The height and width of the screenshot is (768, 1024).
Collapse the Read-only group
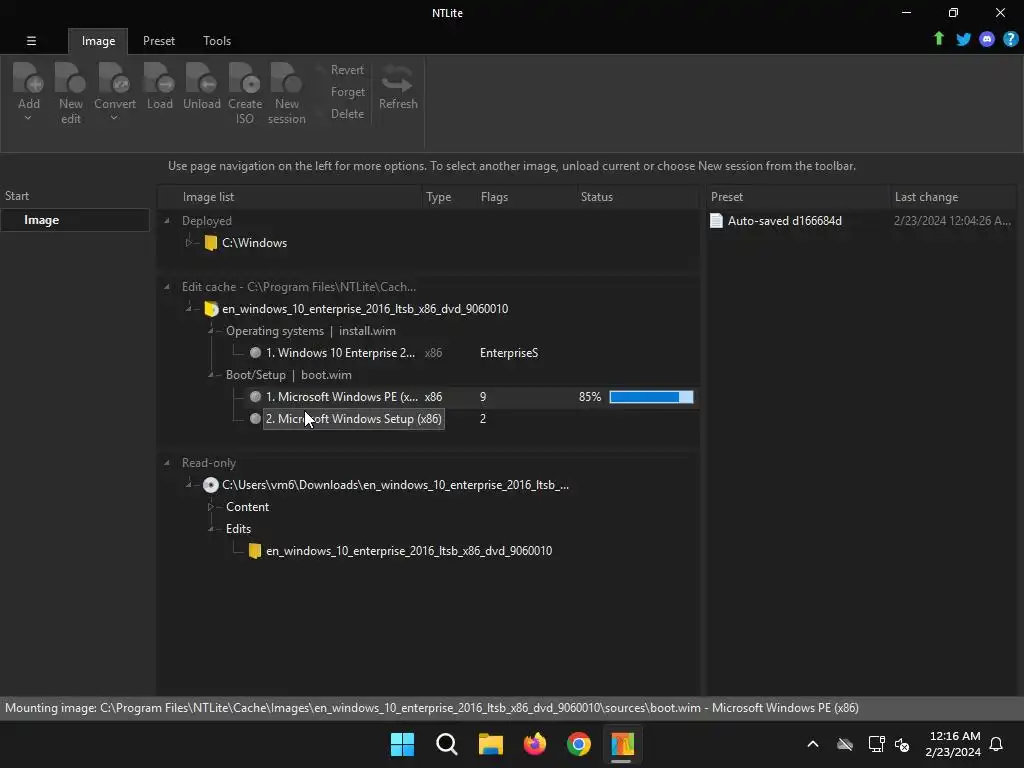pyautogui.click(x=167, y=463)
